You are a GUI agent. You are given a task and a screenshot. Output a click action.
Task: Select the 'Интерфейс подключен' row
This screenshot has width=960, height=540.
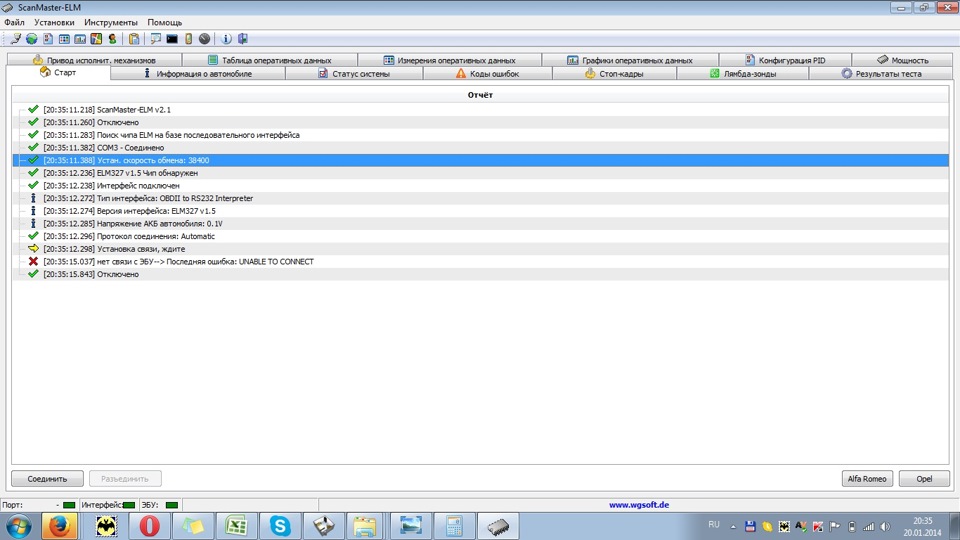(481, 186)
